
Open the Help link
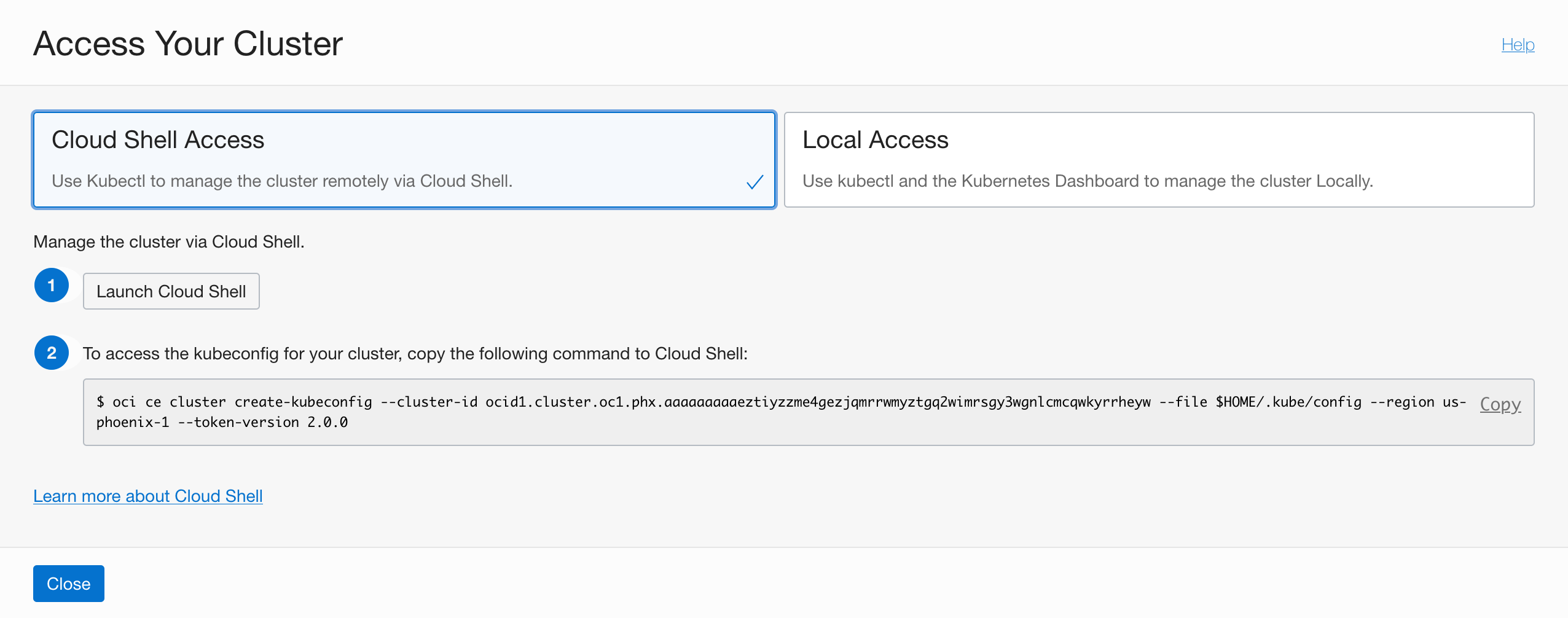click(1517, 44)
